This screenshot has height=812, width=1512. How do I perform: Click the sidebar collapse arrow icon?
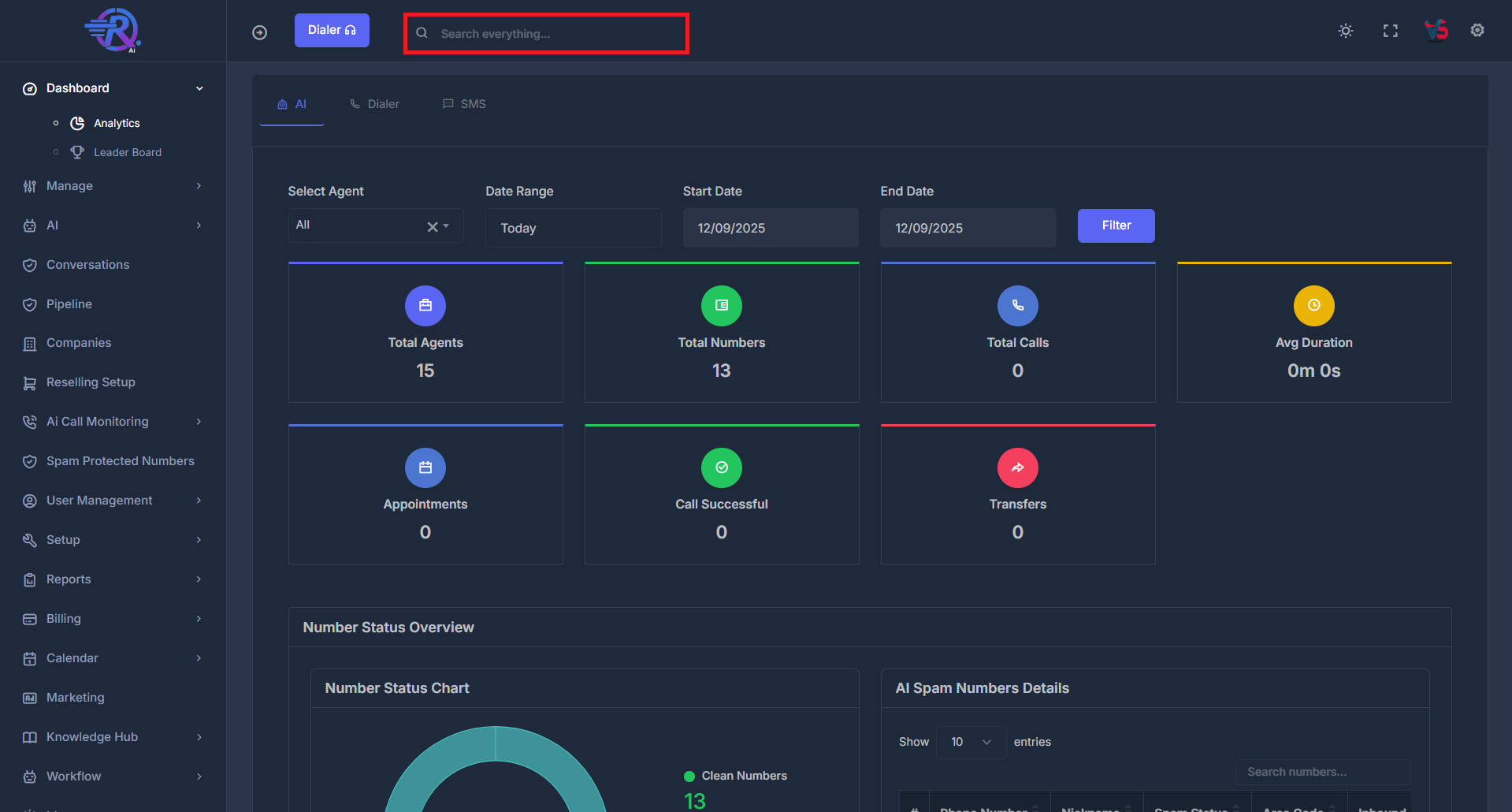coord(259,32)
